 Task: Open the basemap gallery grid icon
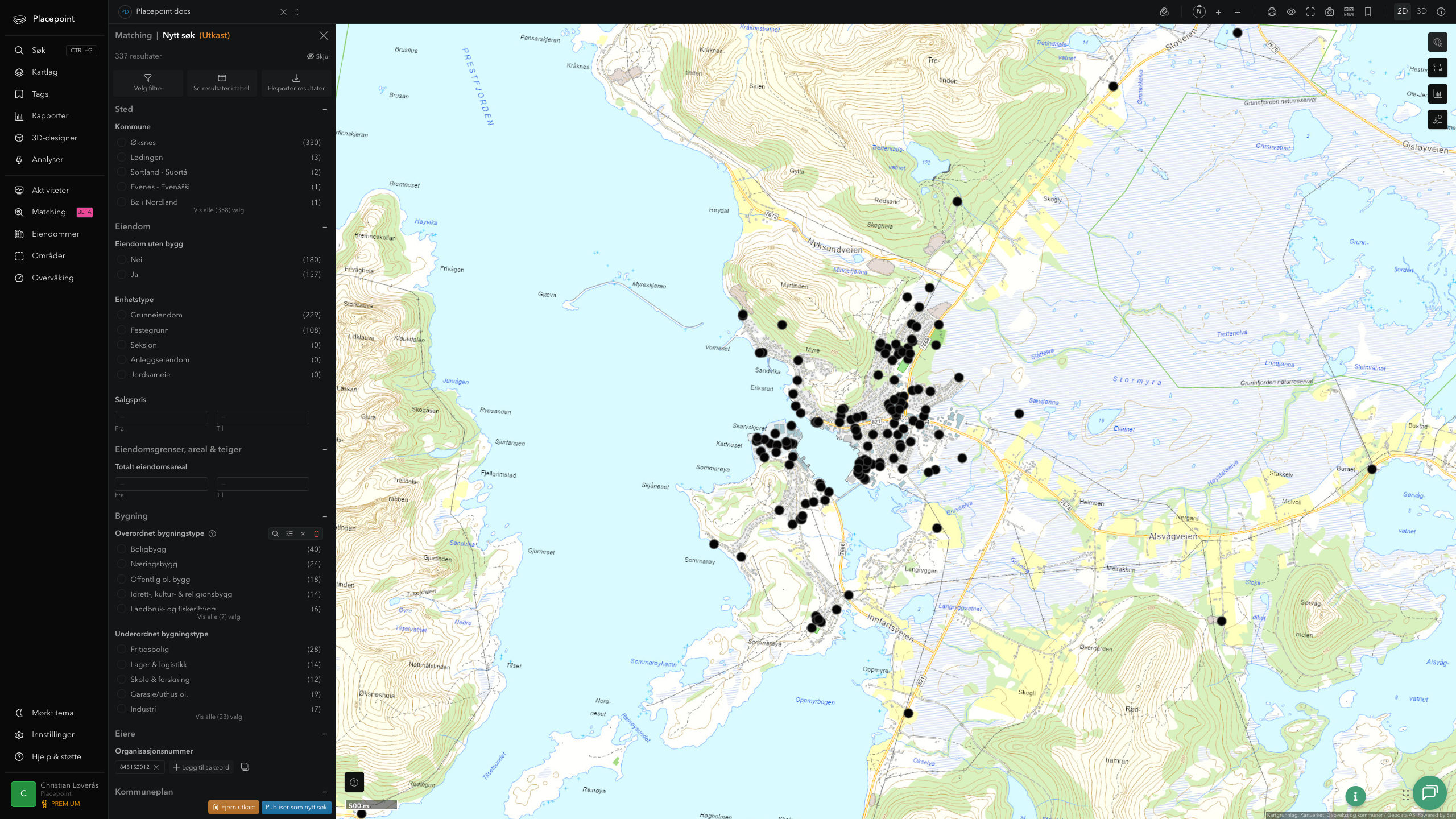[x=1349, y=12]
